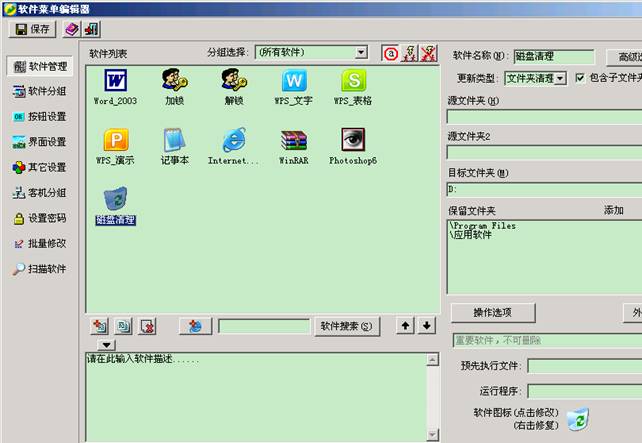Select '\应用软件' in the reserved folders list
642x443 pixels.
tap(470, 235)
